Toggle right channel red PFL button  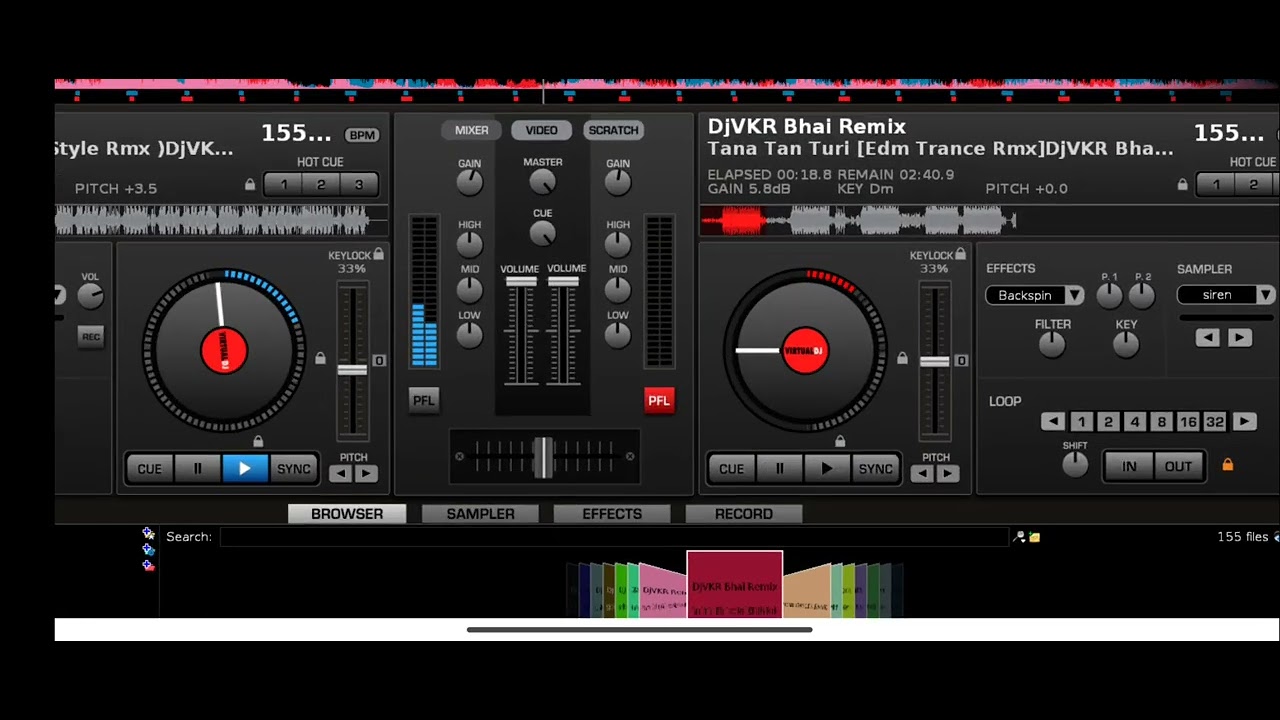pyautogui.click(x=658, y=401)
